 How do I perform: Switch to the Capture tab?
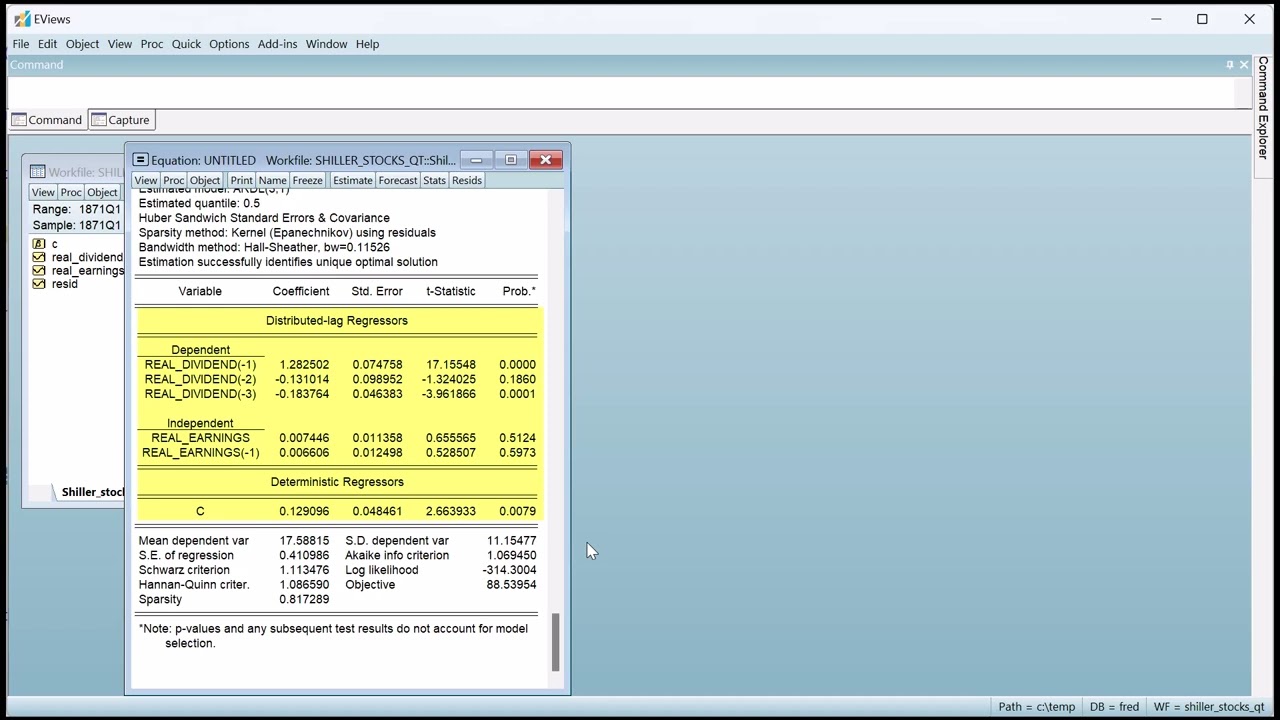[120, 120]
